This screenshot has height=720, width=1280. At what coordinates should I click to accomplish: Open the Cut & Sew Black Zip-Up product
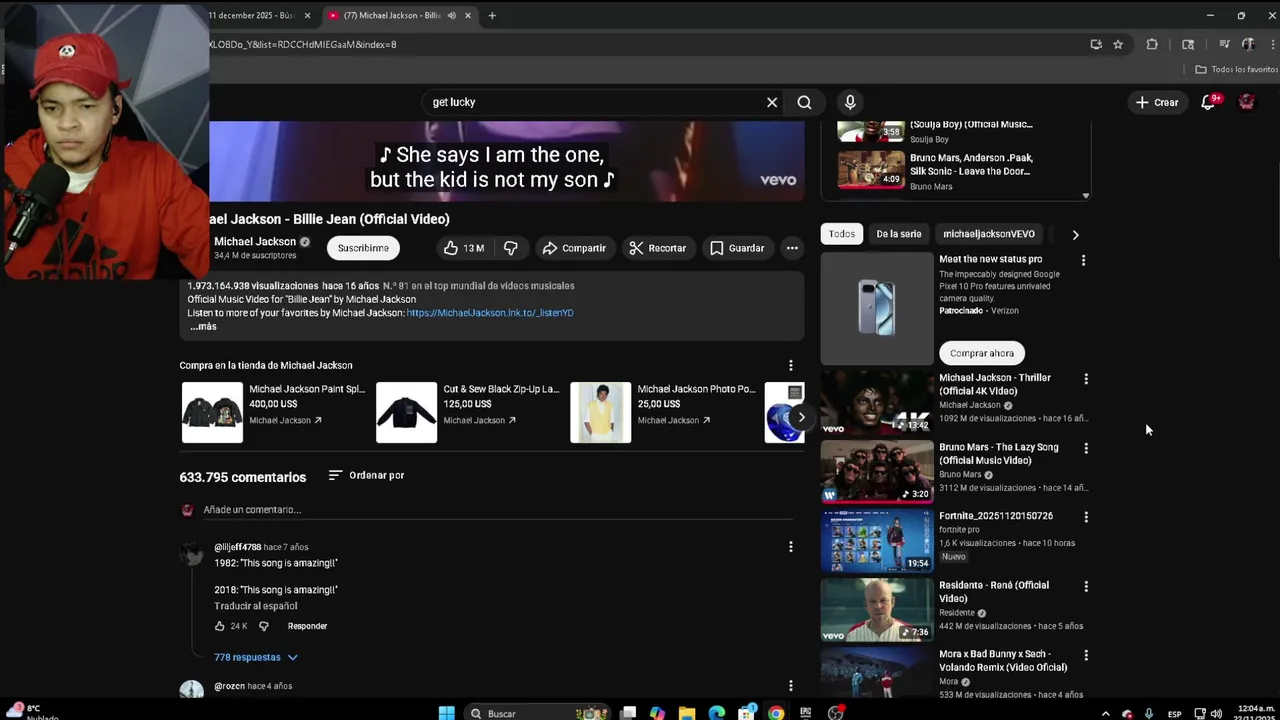468,412
